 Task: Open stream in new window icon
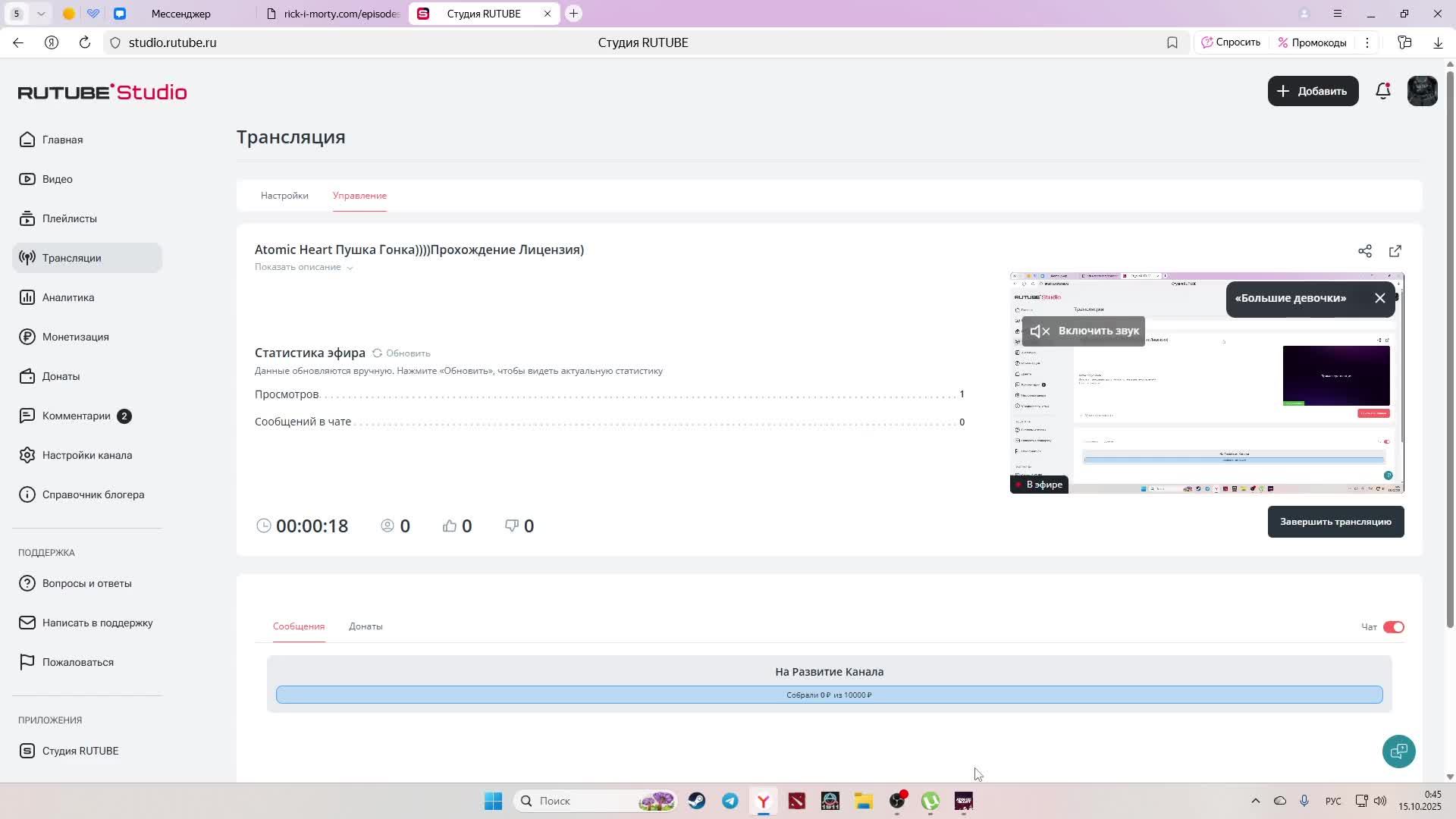(1395, 251)
